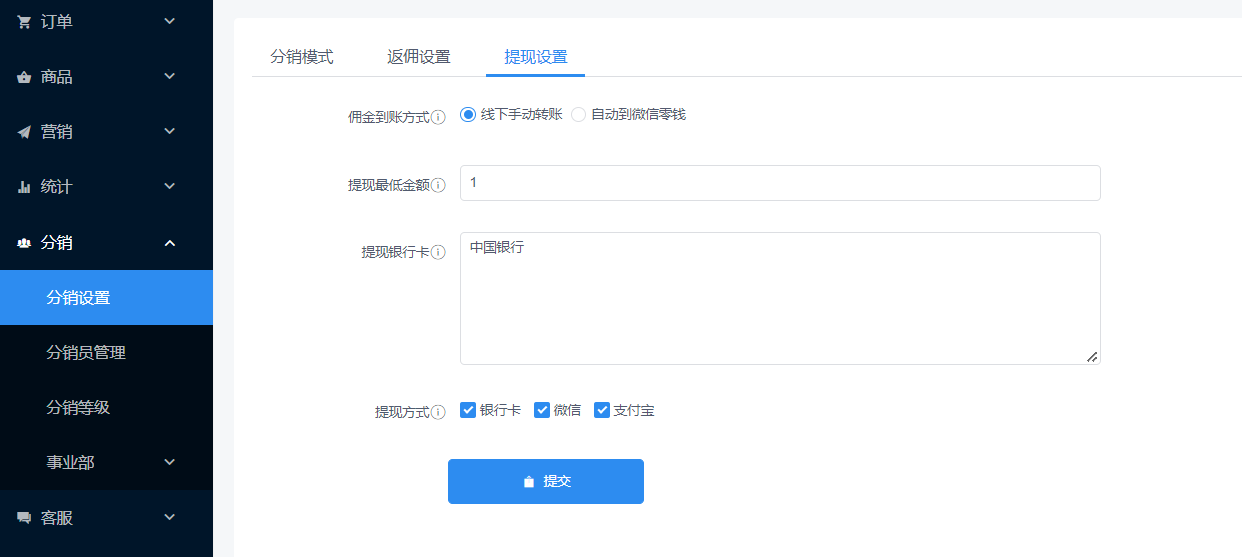Click the chat bubble icon beside 客服
The width and height of the screenshot is (1242, 557).
click(x=24, y=518)
